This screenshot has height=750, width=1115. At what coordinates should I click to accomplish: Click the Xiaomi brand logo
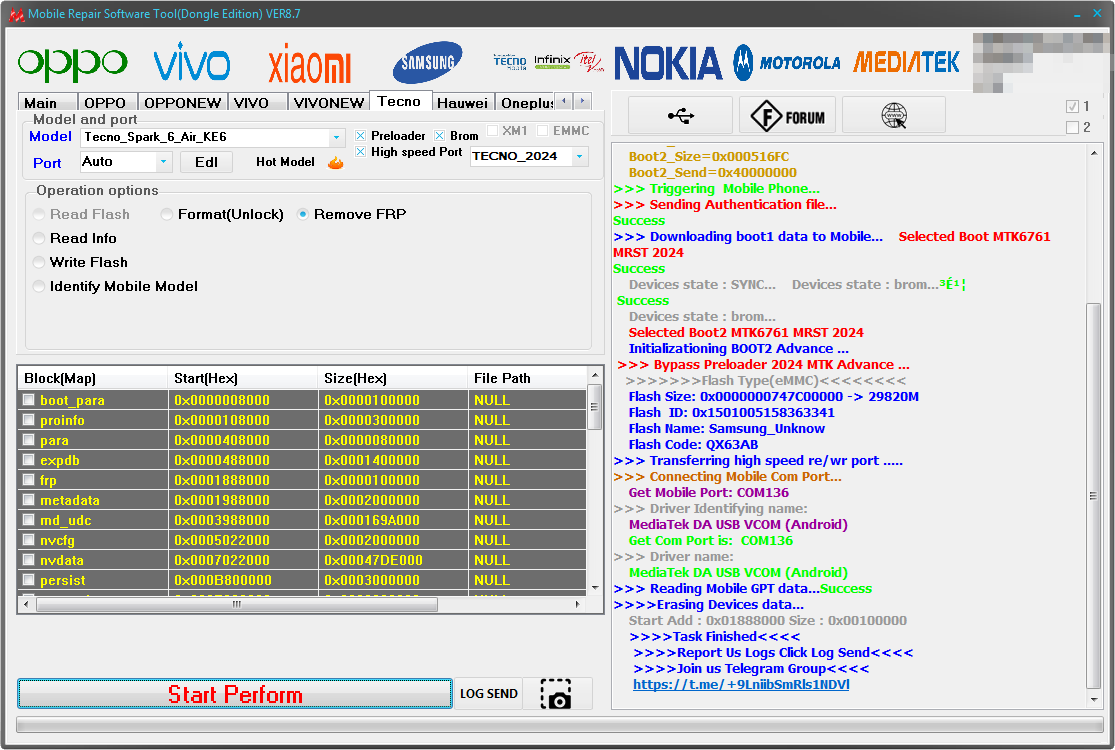(x=309, y=64)
